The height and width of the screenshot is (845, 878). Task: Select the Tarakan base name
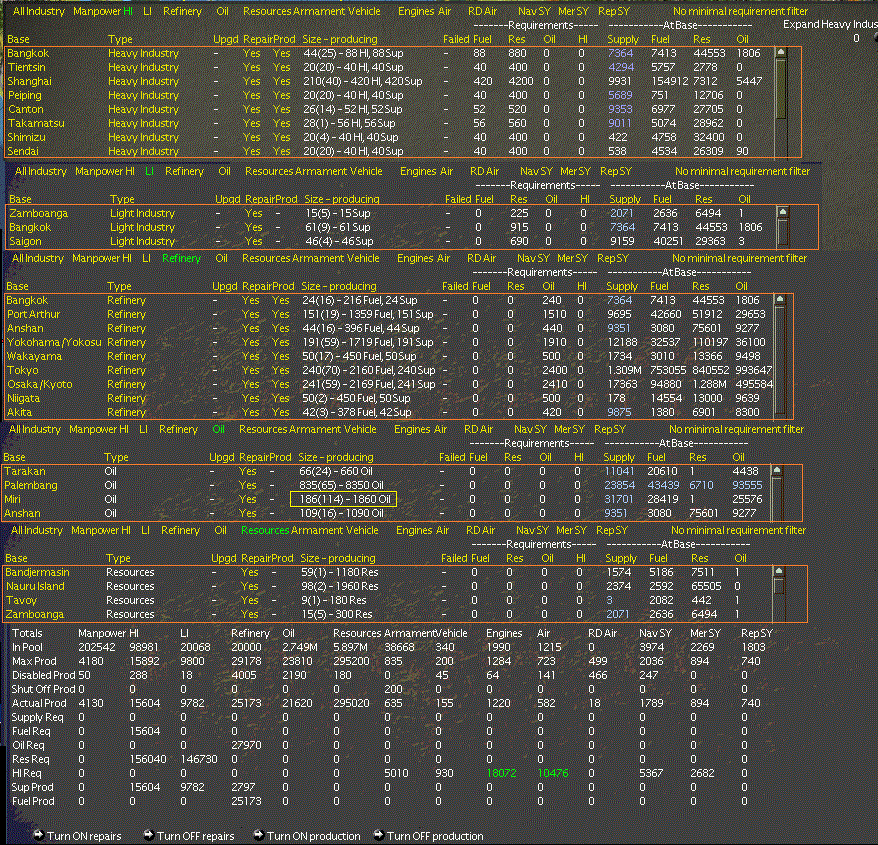[25, 471]
